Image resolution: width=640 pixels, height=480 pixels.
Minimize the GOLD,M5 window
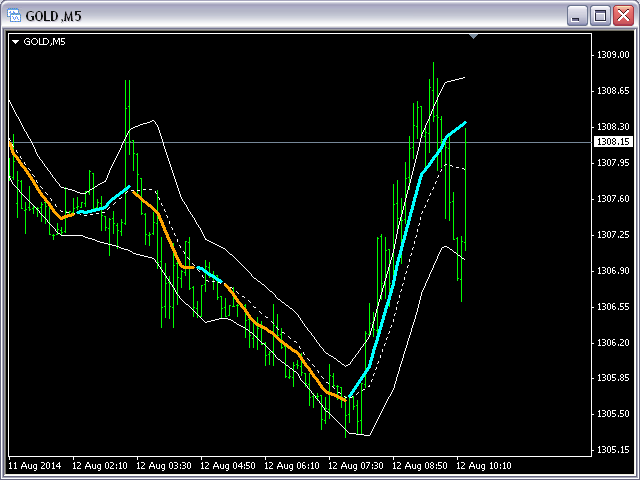(x=577, y=16)
